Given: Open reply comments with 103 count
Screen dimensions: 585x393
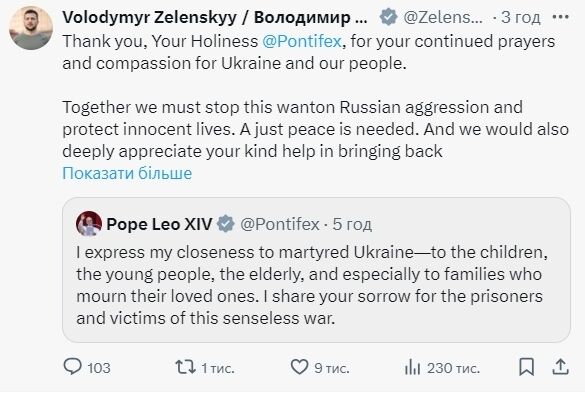Looking at the screenshot, I should (x=87, y=368).
